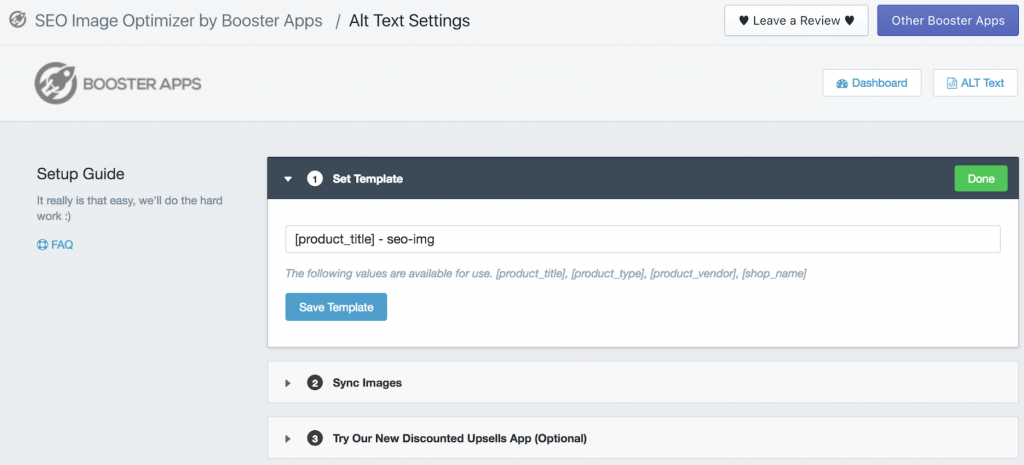Click the left heart in Leave a Review
Image resolution: width=1024 pixels, height=465 pixels.
743,21
